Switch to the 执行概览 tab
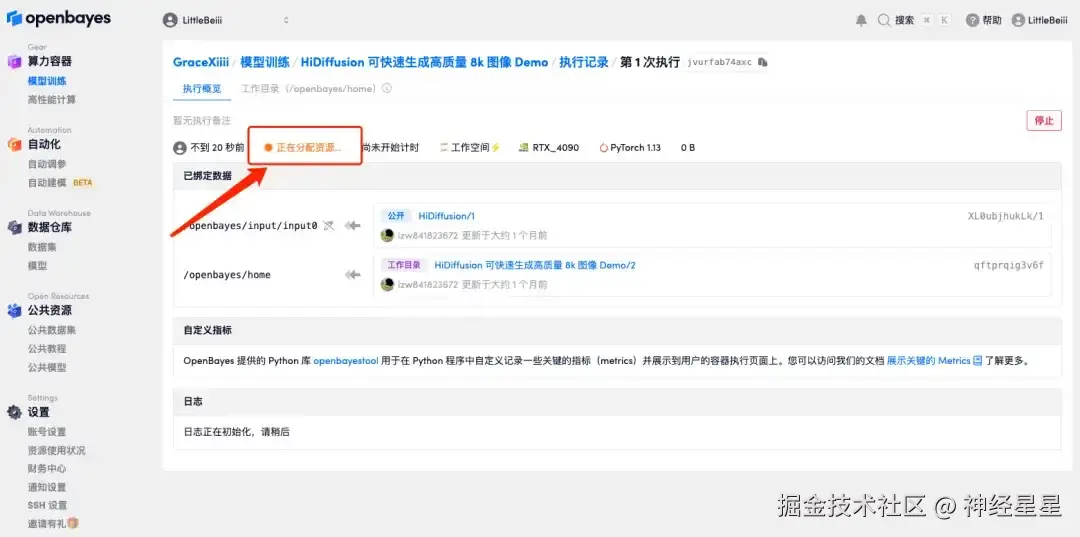 [x=202, y=89]
